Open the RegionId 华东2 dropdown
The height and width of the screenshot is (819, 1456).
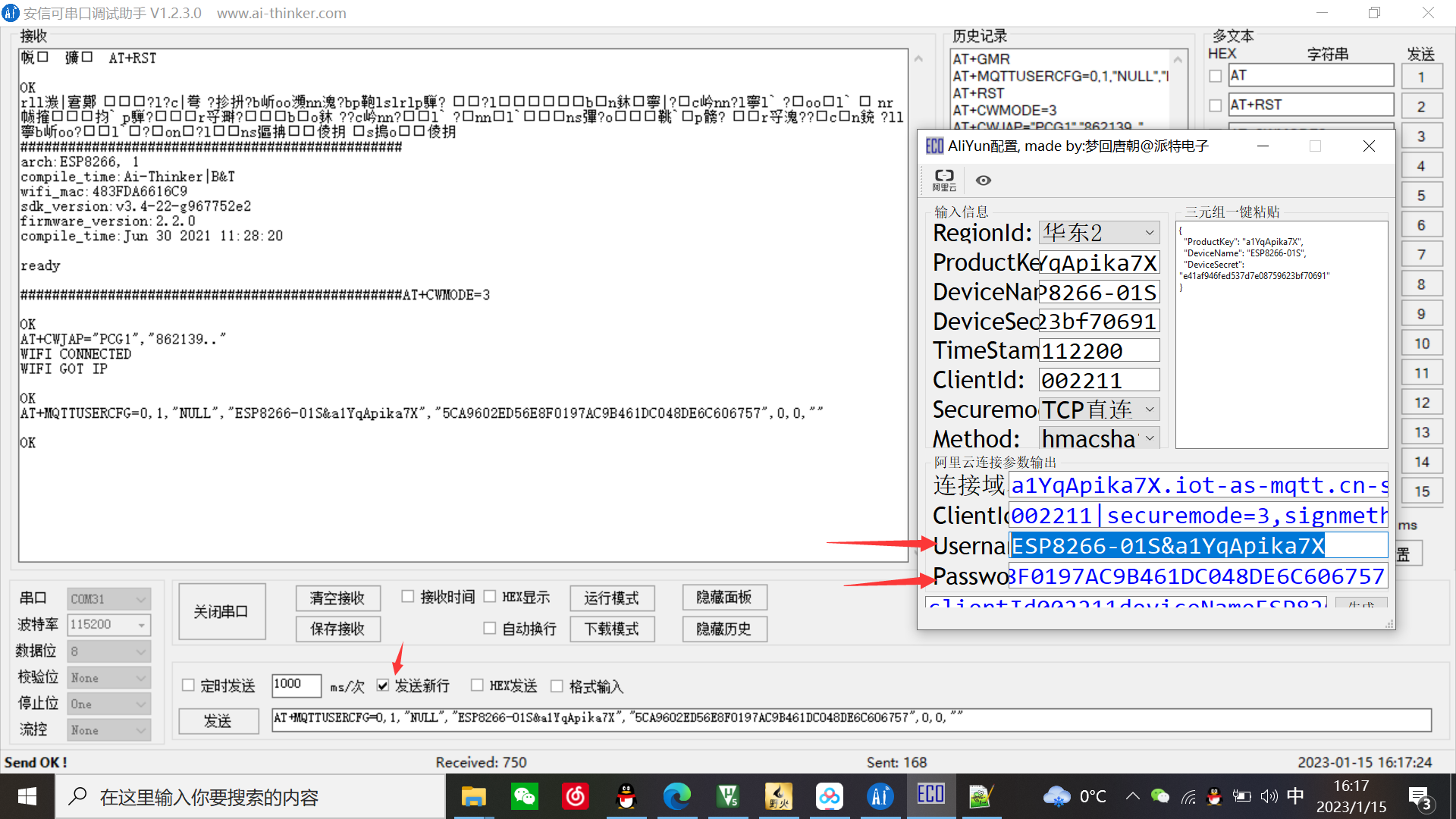(1099, 232)
